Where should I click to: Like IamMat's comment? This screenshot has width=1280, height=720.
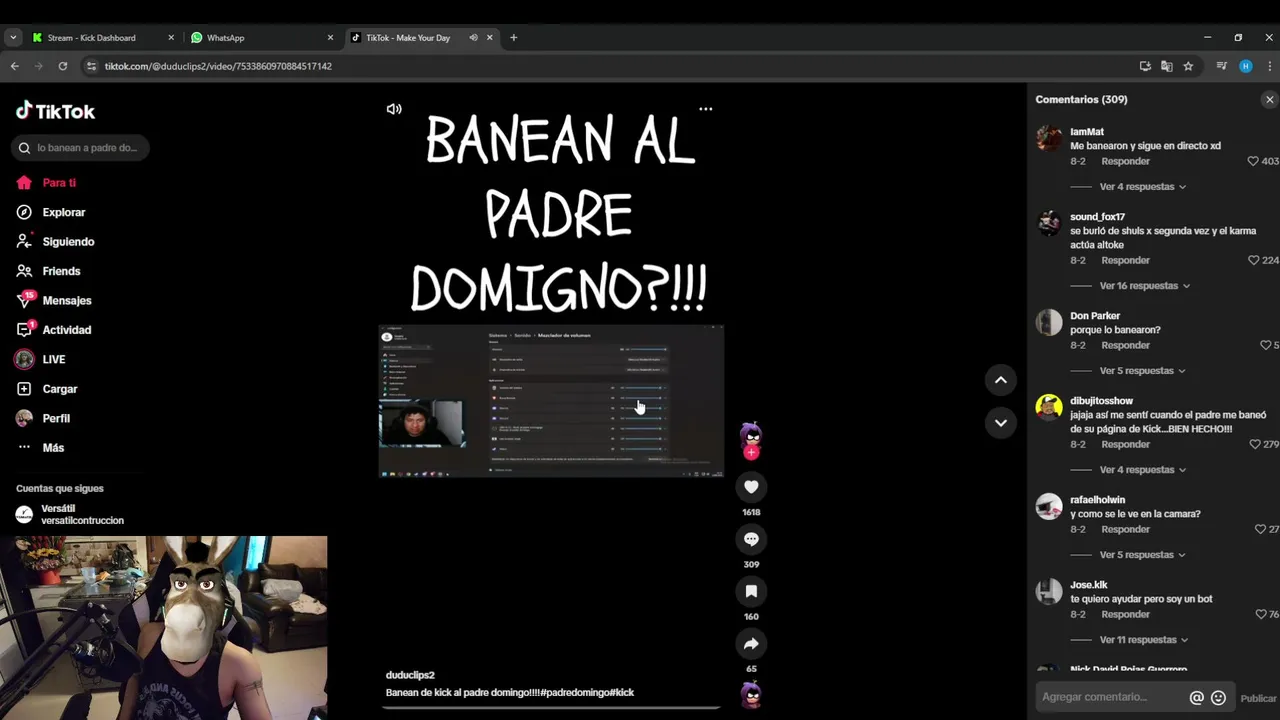[1253, 161]
